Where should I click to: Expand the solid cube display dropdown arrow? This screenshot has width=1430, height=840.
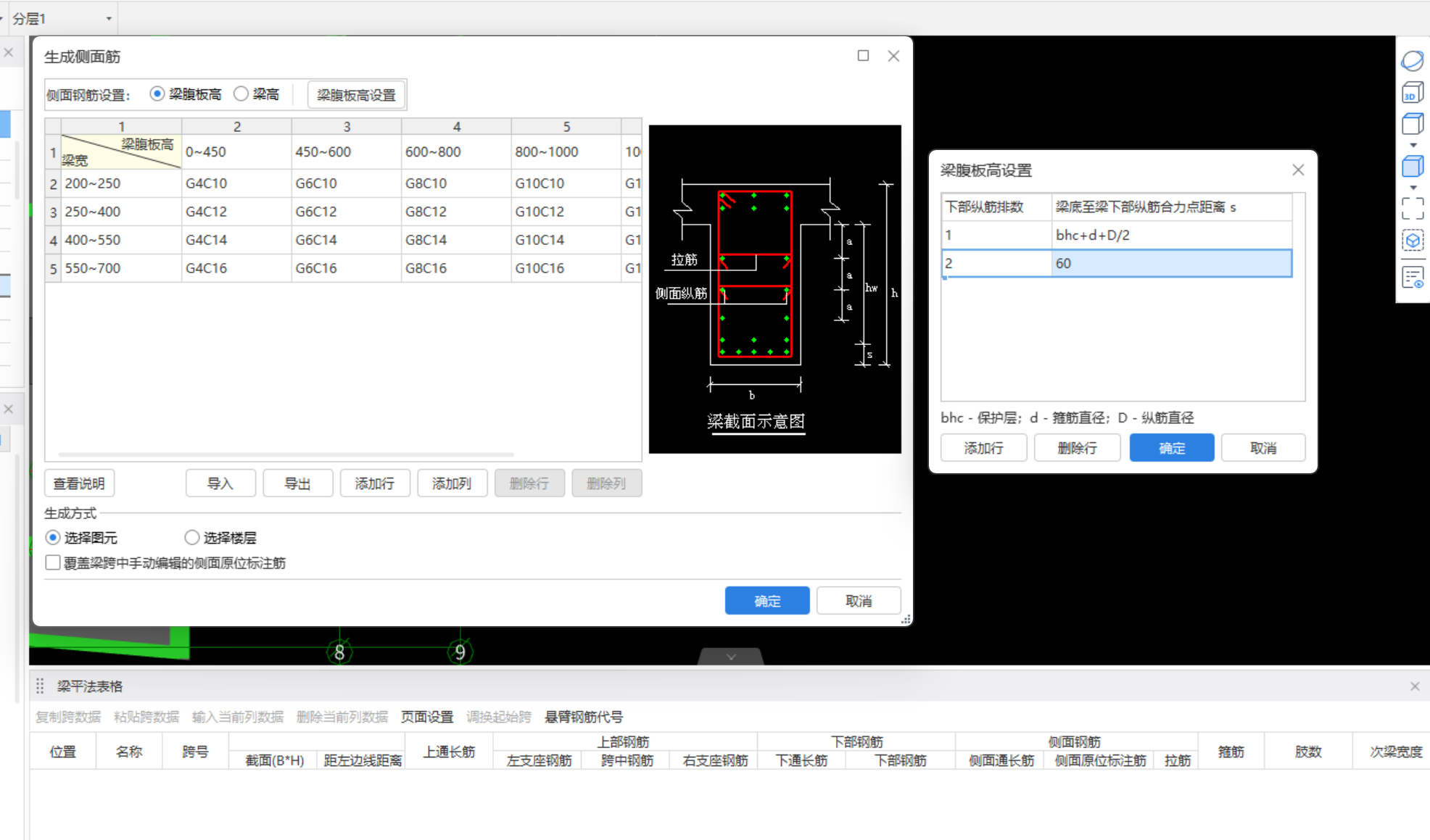tap(1413, 188)
